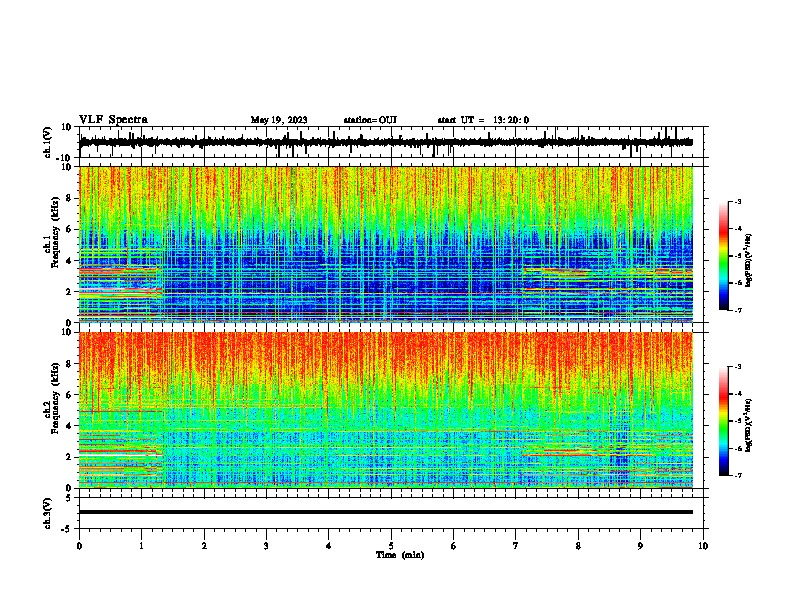The width and height of the screenshot is (792, 612).
Task: Click the ch.2 spectrogram color bar
Action: 724,421
